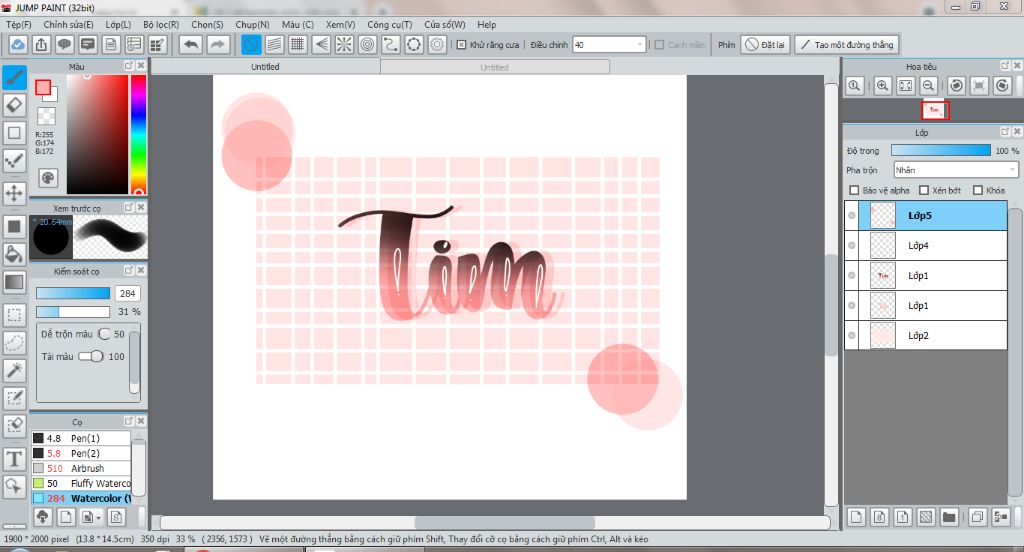The height and width of the screenshot is (552, 1024).
Task: Create a new layer folder
Action: (x=949, y=517)
